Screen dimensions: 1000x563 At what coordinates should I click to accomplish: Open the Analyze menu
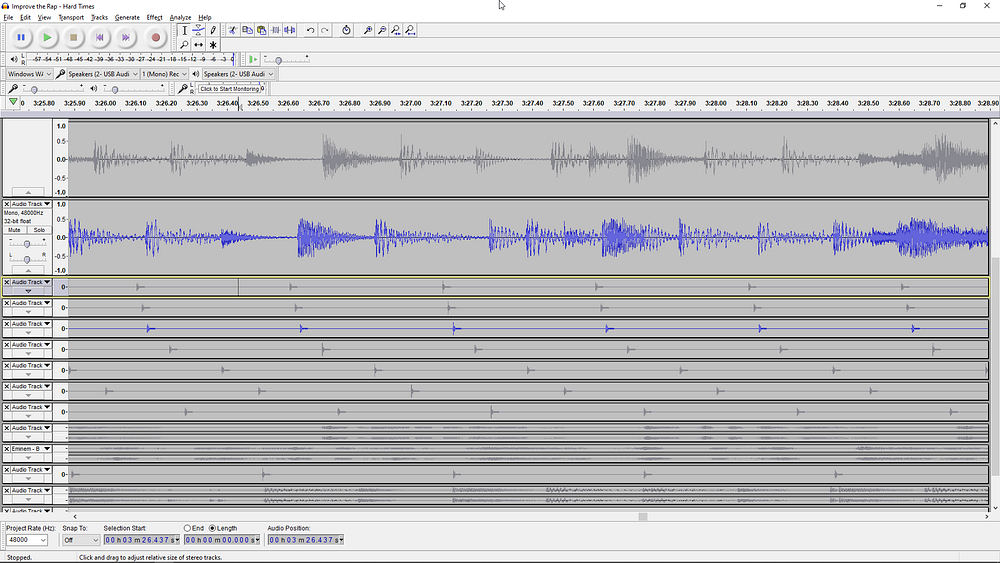coord(180,17)
